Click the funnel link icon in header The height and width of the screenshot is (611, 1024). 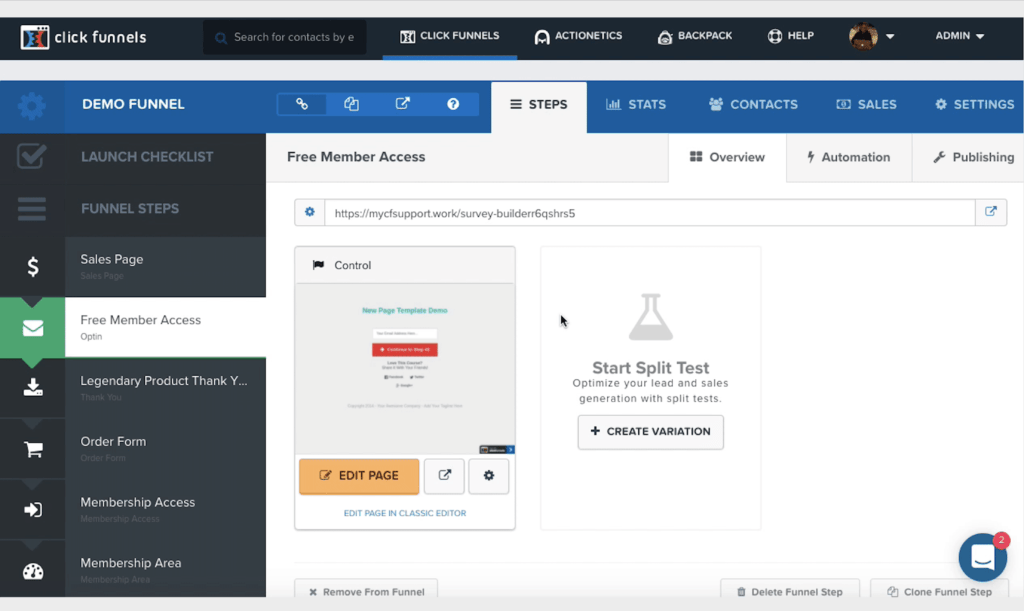302,104
